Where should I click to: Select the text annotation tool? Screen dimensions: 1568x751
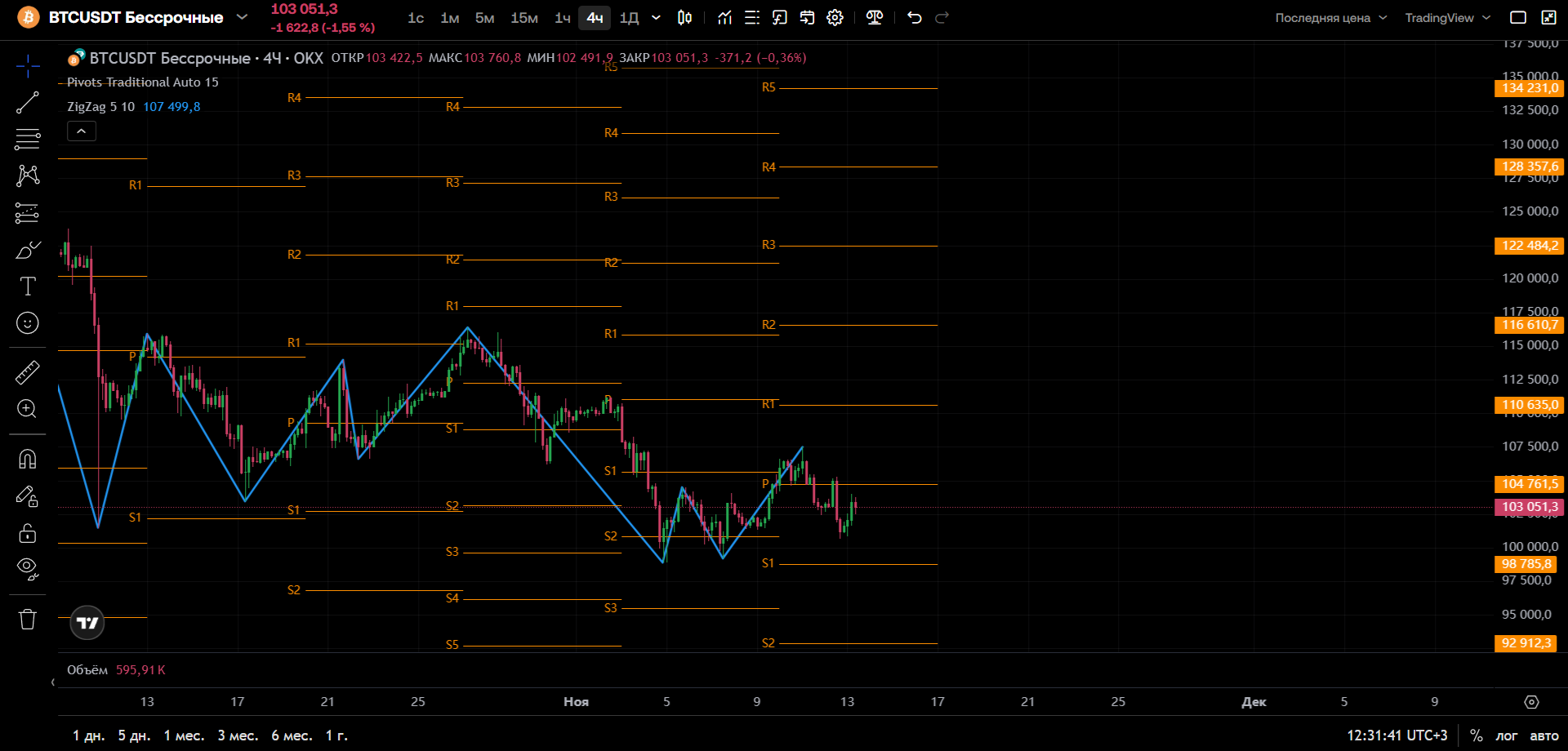[x=27, y=286]
